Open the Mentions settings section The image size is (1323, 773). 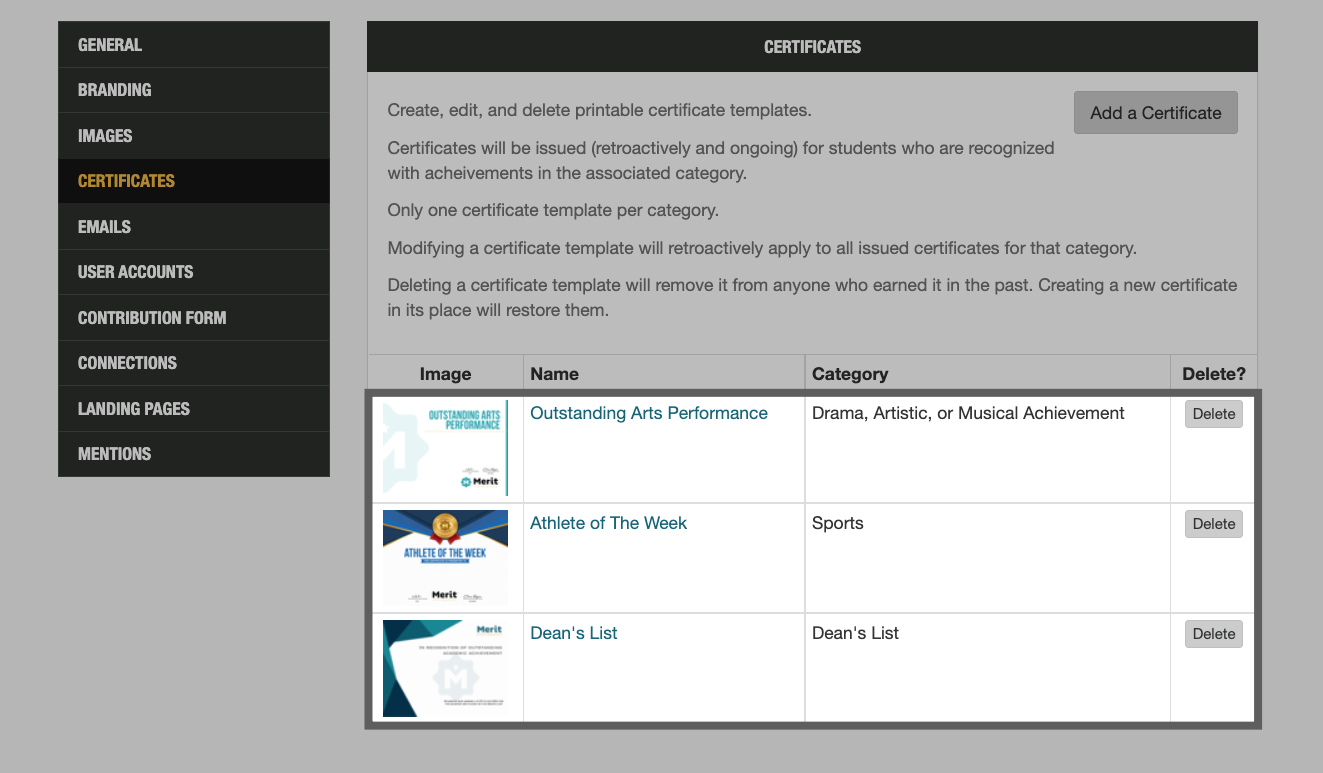click(114, 453)
